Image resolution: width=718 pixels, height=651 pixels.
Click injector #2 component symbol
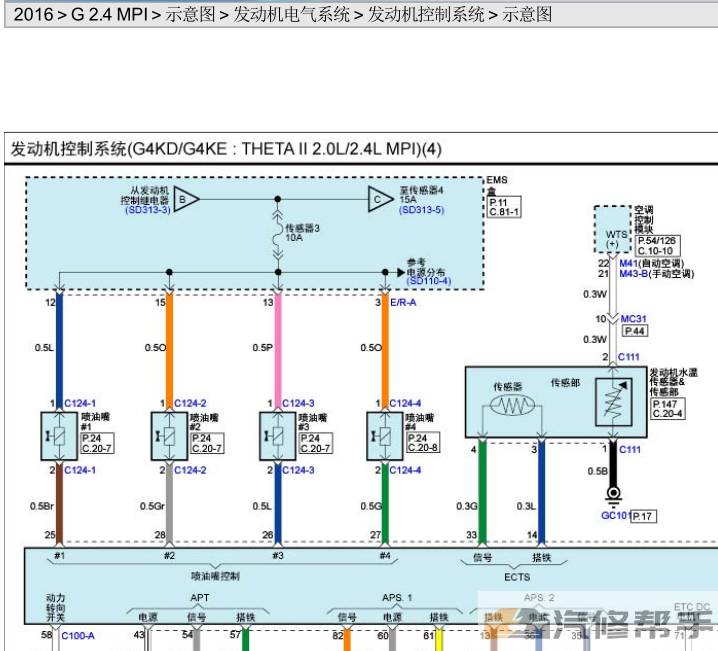click(x=169, y=436)
